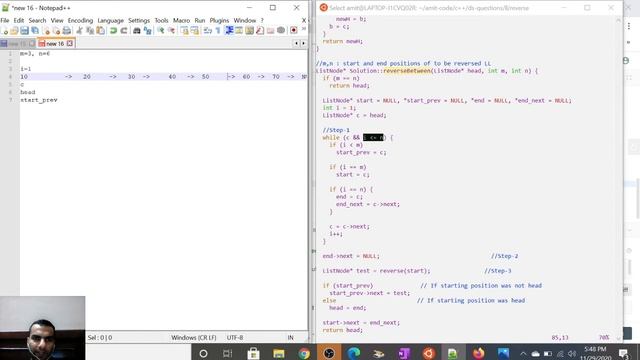
Task: Cut selection with the scissors icon
Action: point(80,31)
